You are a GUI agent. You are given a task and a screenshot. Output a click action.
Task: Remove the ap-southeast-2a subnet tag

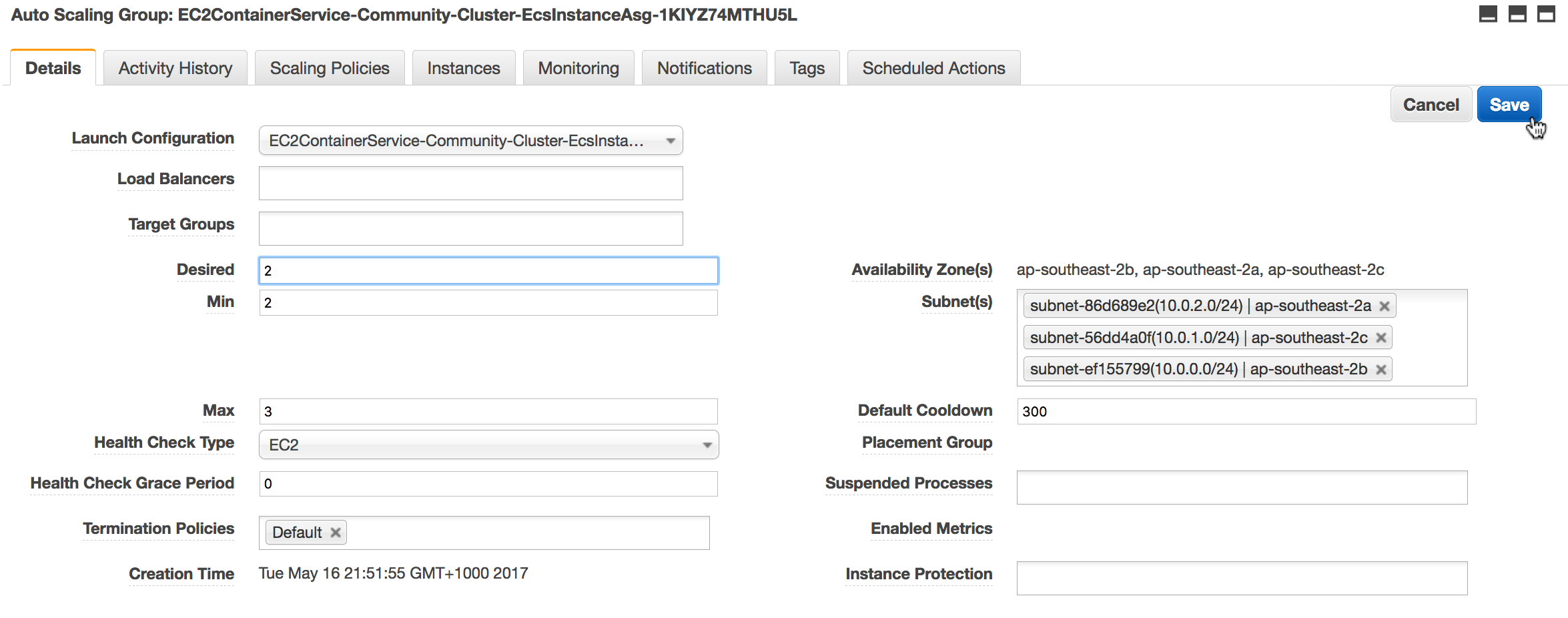[x=1385, y=306]
